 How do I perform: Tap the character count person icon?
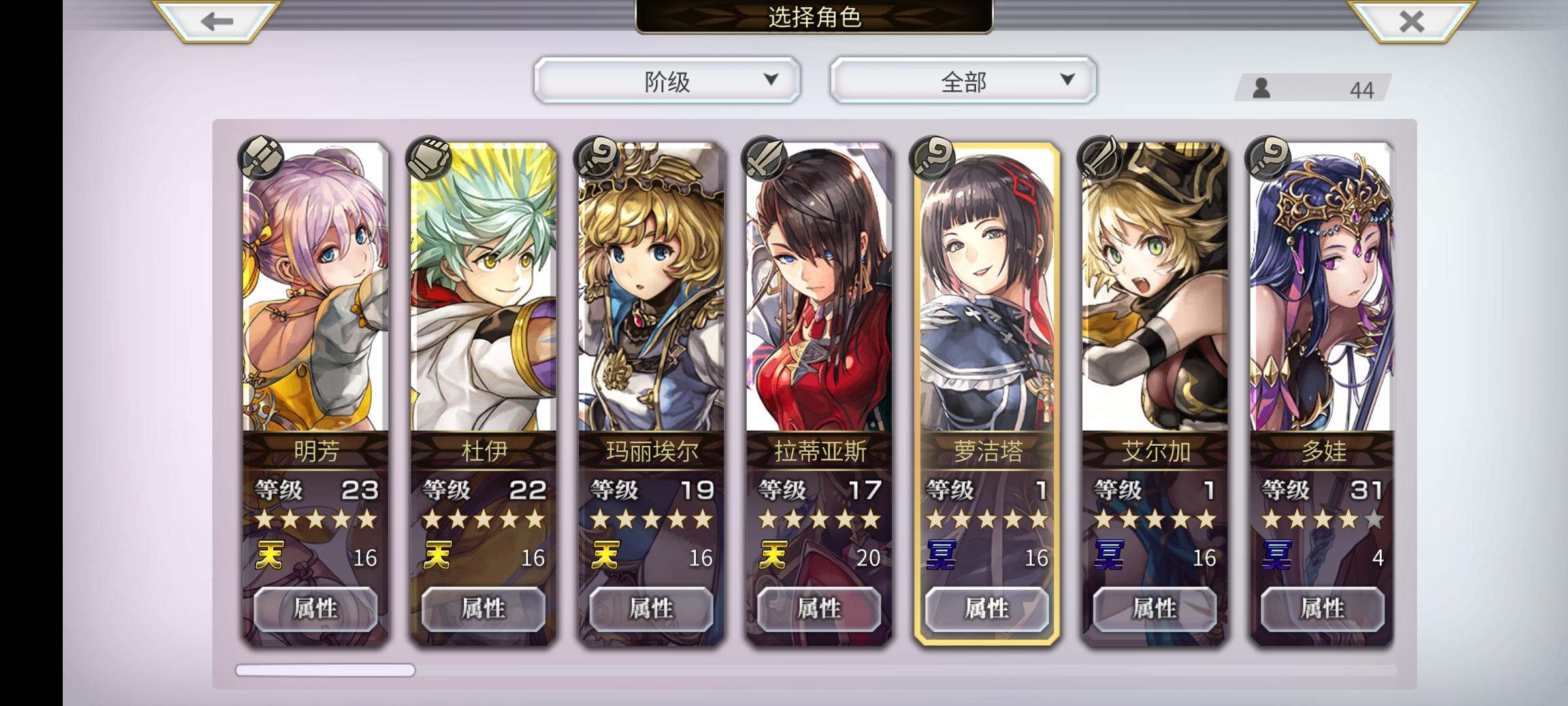pyautogui.click(x=1262, y=88)
